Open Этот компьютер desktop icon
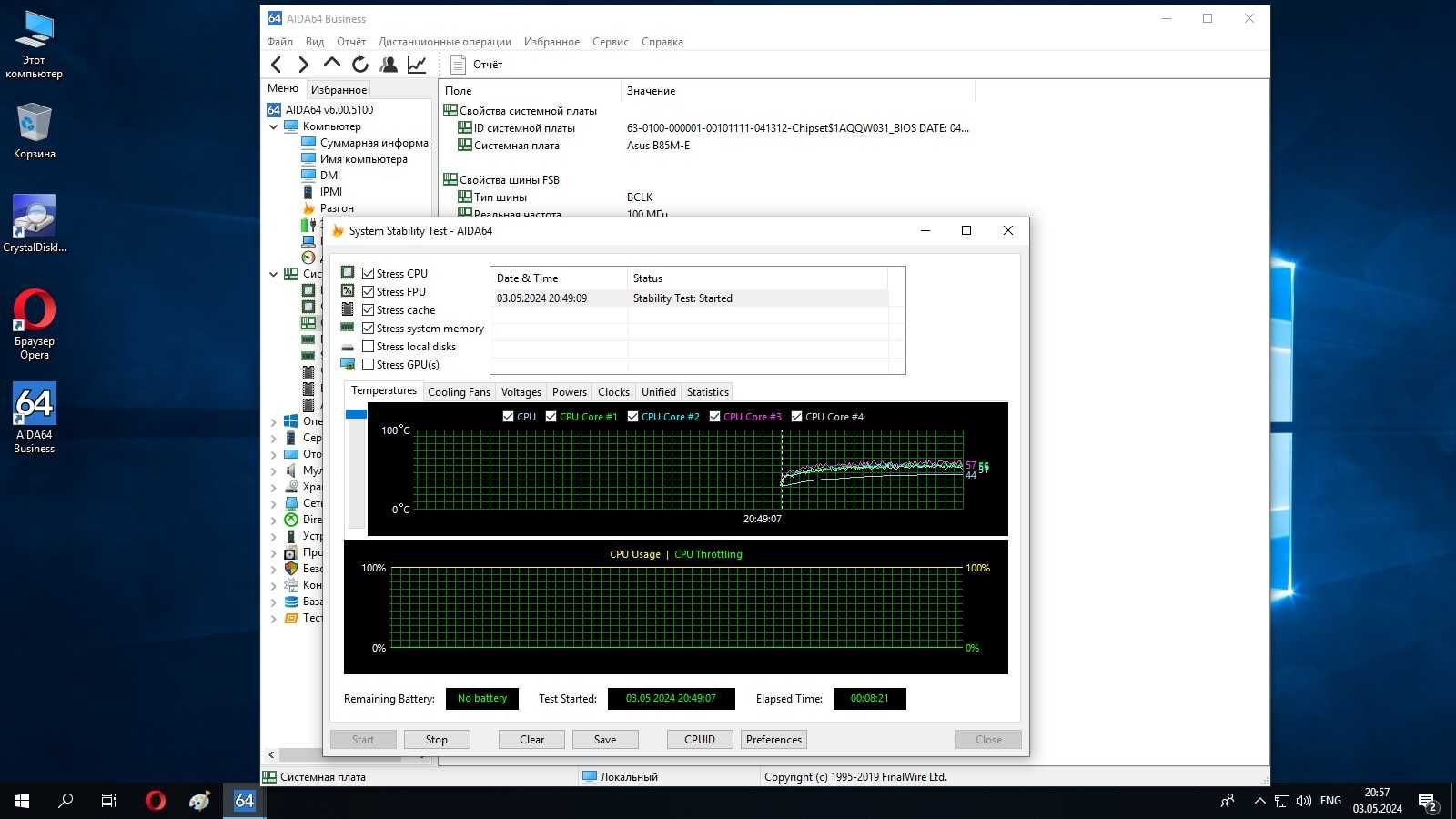 [x=35, y=45]
